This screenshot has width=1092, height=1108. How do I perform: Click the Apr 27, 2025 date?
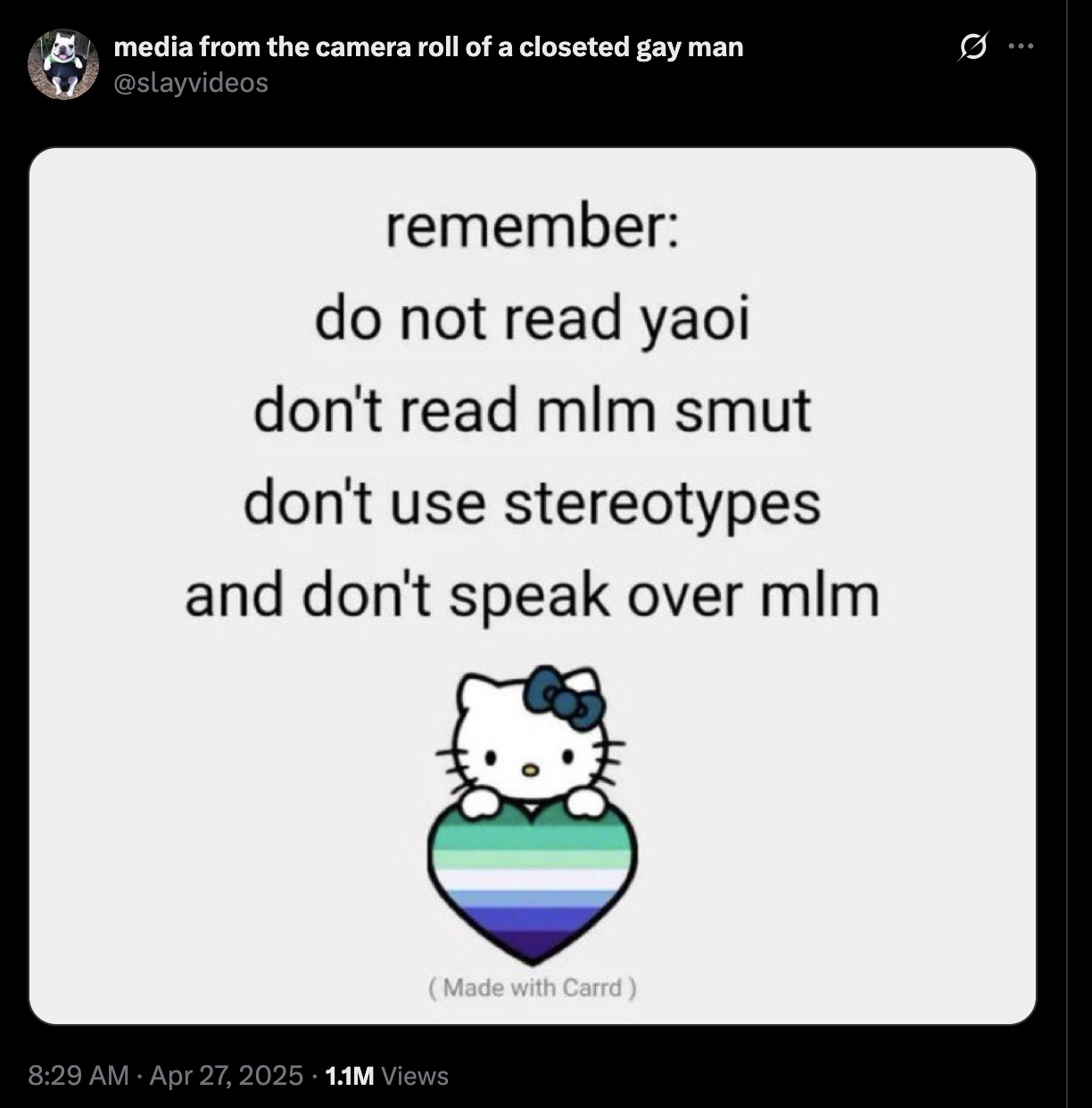point(227,1075)
